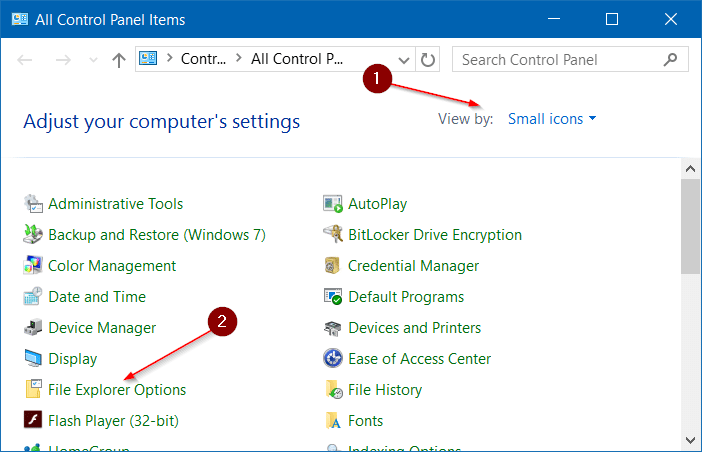The height and width of the screenshot is (452, 702).
Task: Expand chevron before All Control Panel breadcrumb
Action: pyautogui.click(x=239, y=58)
